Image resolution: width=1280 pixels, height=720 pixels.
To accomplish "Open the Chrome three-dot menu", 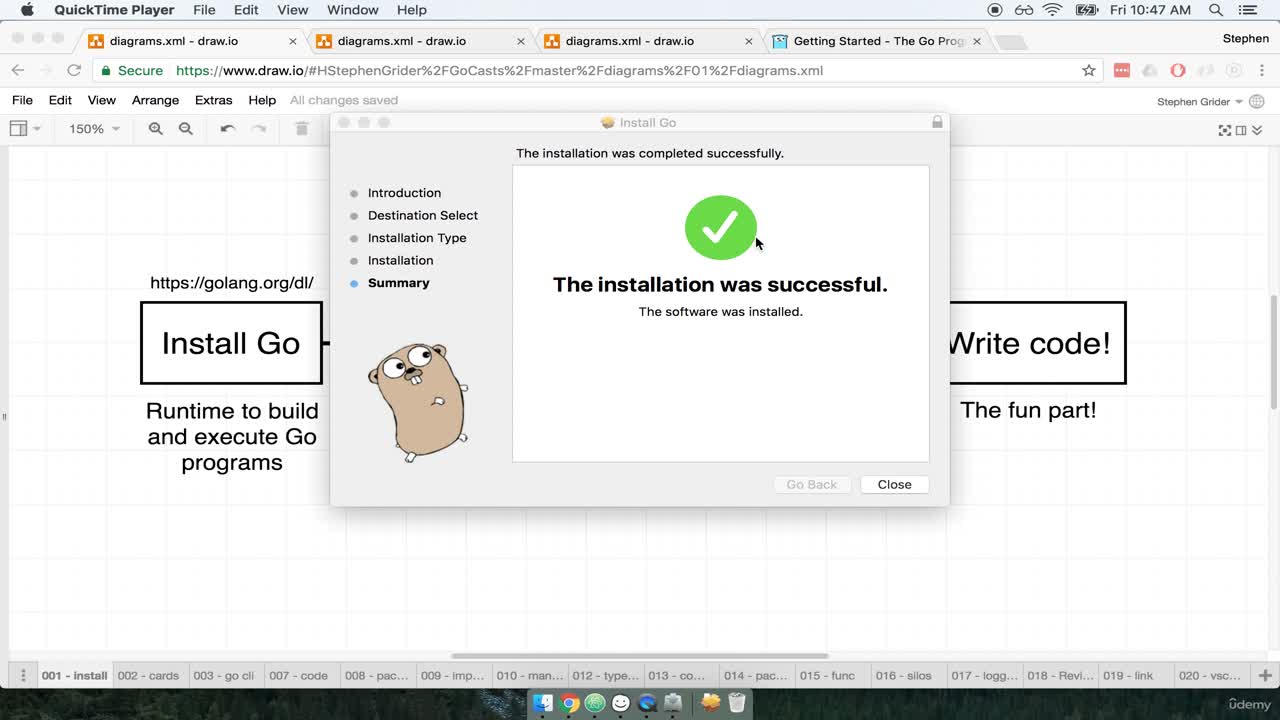I will point(1262,70).
